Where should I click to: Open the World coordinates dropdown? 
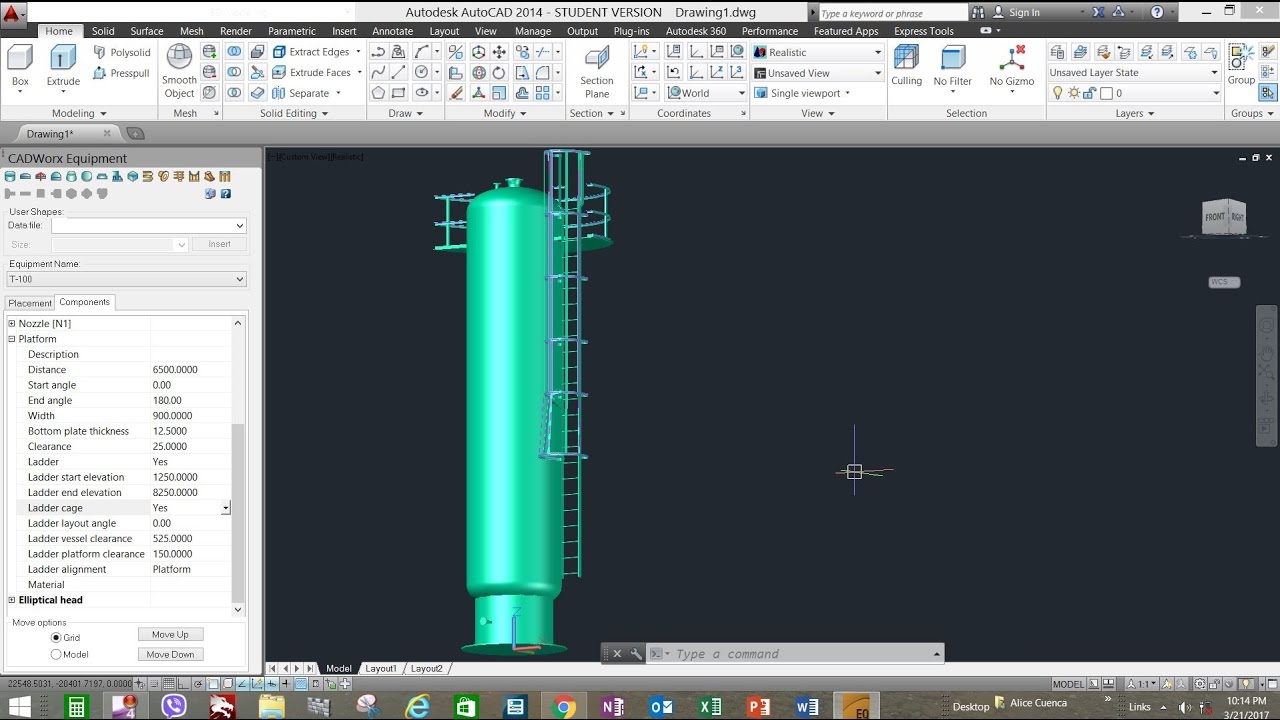(x=741, y=93)
